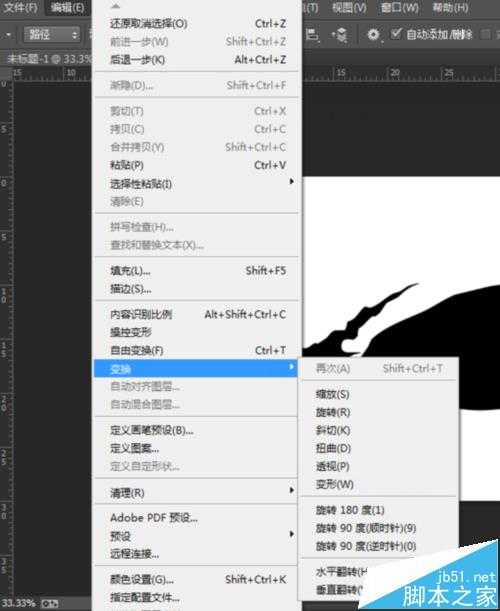Image resolution: width=500 pixels, height=611 pixels.
Task: Choose 渐隐(D)... menu item
Action: click(197, 85)
